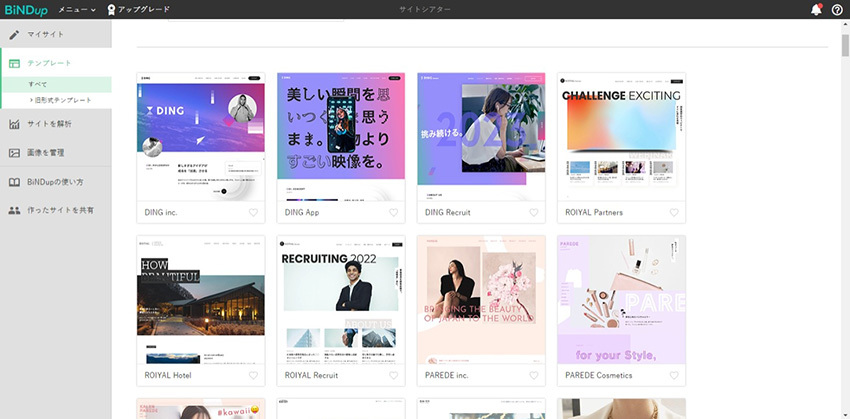Click the notification bell icon

click(x=816, y=9)
